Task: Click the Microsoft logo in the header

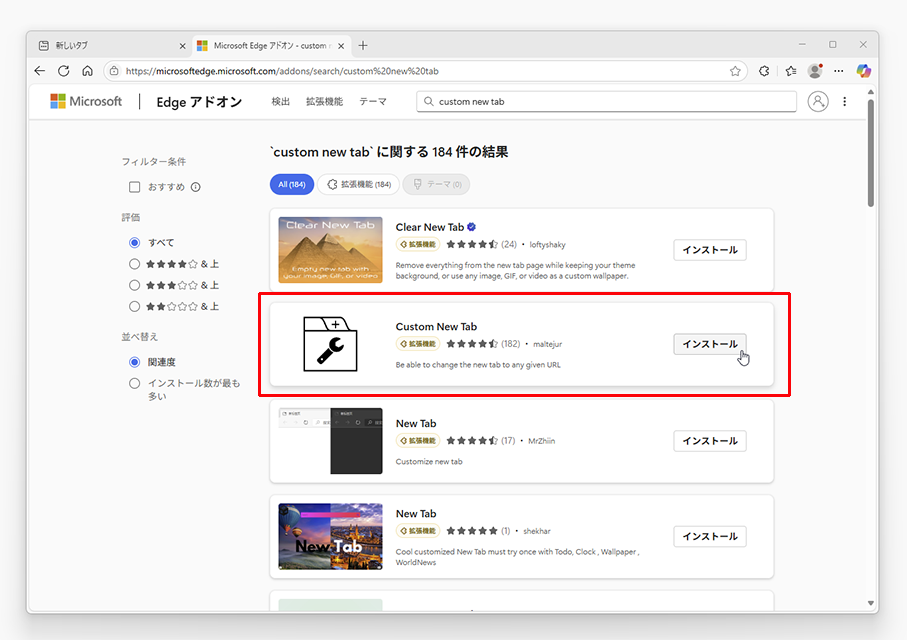Action: coord(86,101)
